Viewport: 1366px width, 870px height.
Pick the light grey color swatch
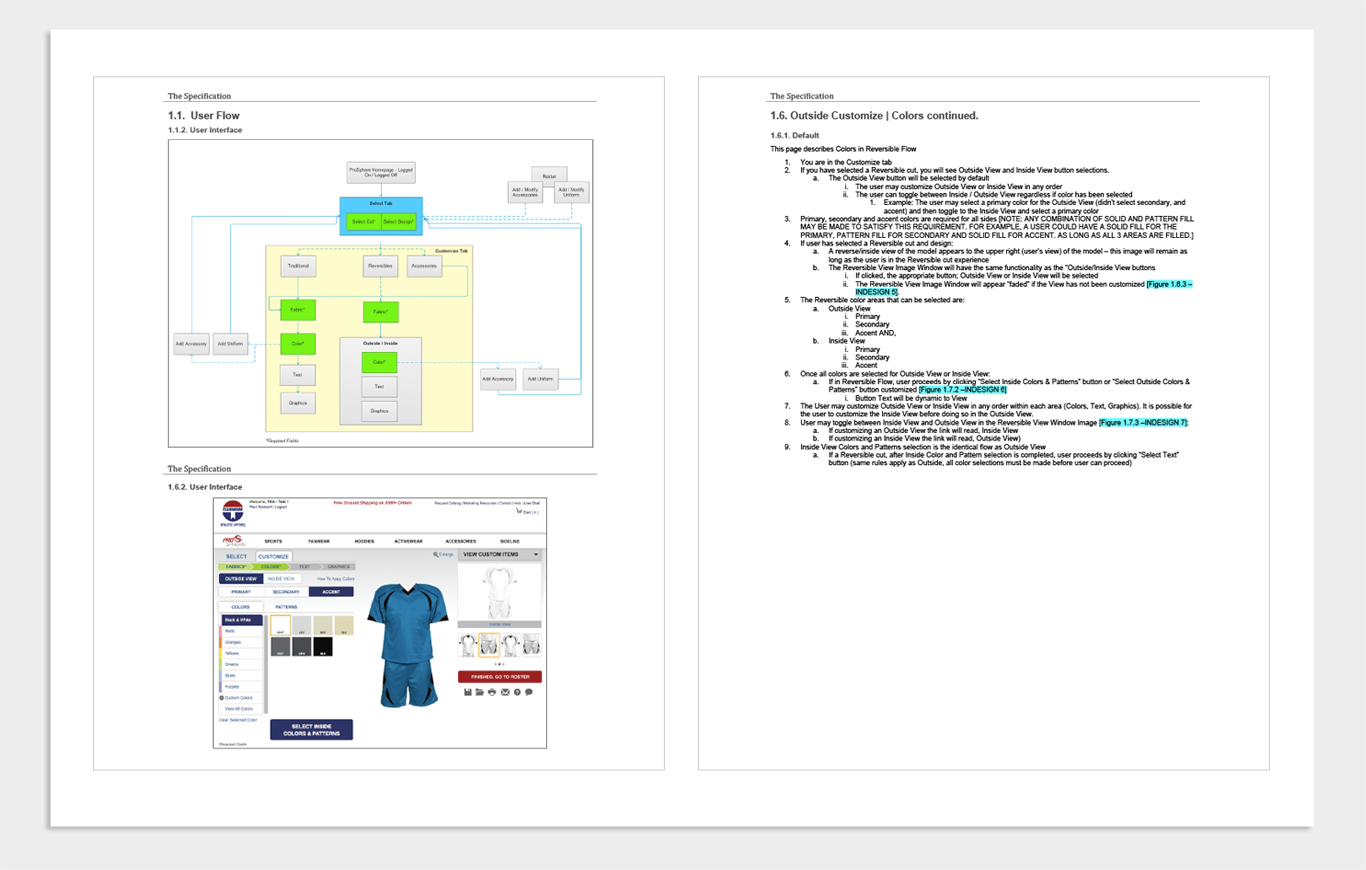pos(301,625)
